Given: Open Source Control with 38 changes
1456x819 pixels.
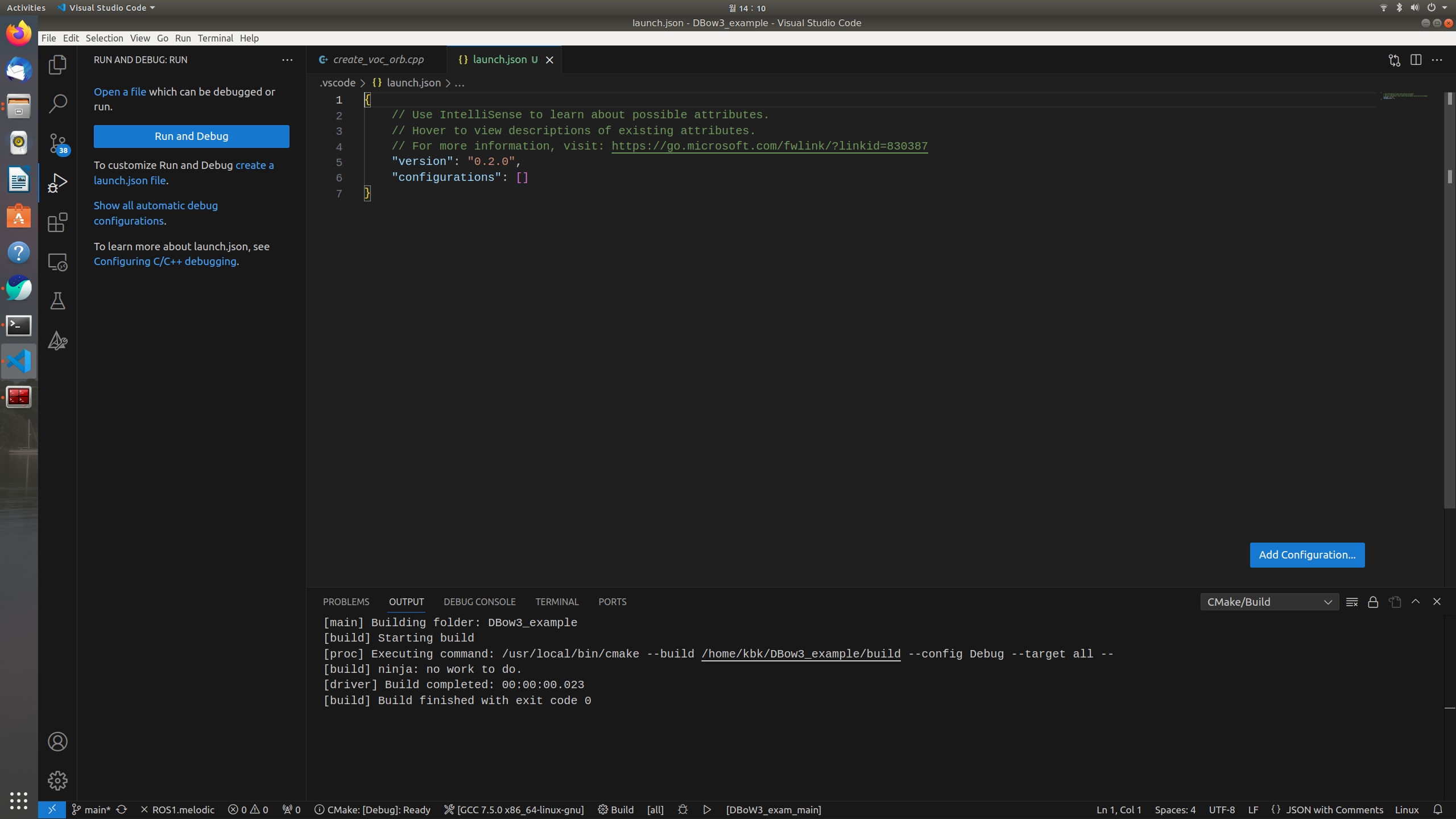Looking at the screenshot, I should tap(57, 143).
